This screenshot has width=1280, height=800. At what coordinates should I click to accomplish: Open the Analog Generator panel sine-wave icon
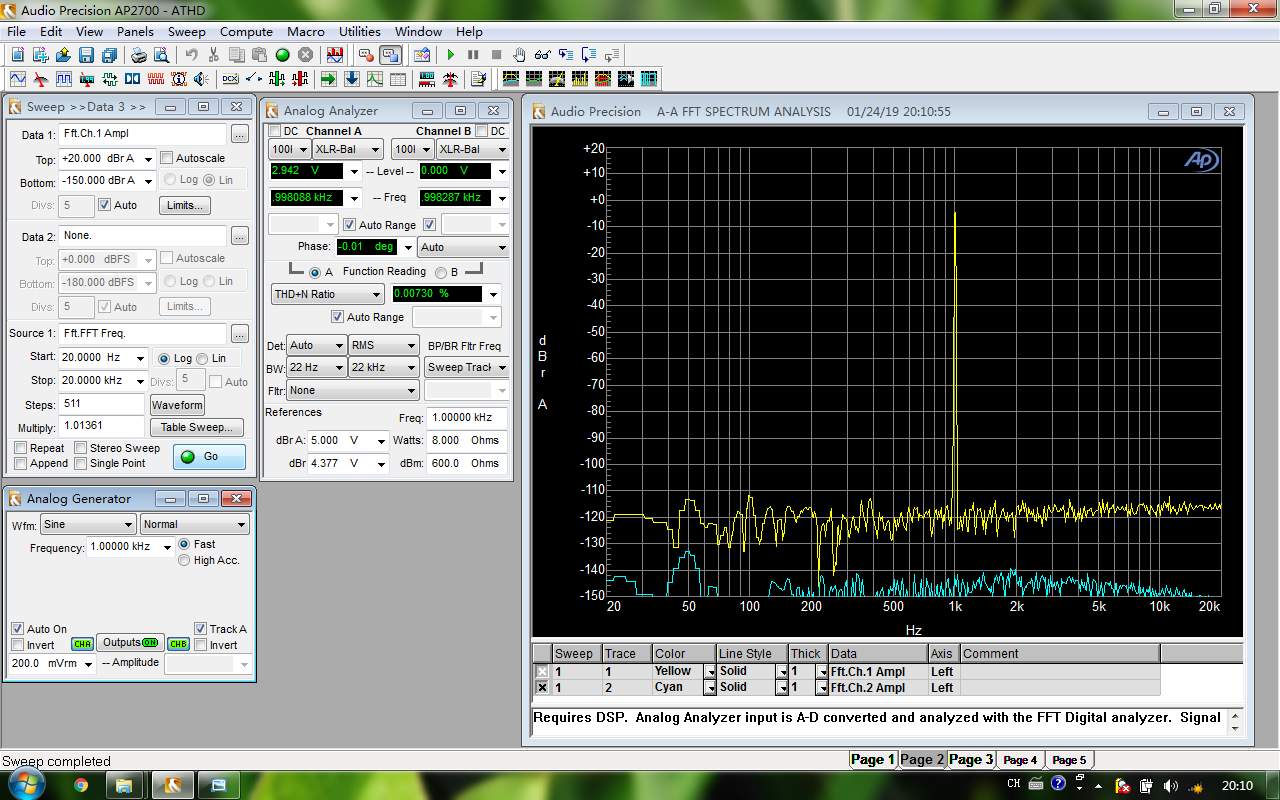coord(18,79)
